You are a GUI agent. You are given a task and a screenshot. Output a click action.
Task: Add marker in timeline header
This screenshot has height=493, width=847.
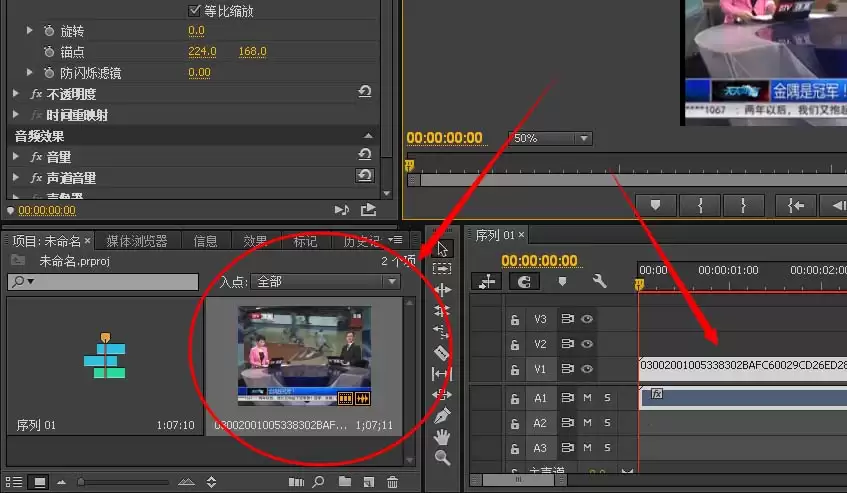562,281
